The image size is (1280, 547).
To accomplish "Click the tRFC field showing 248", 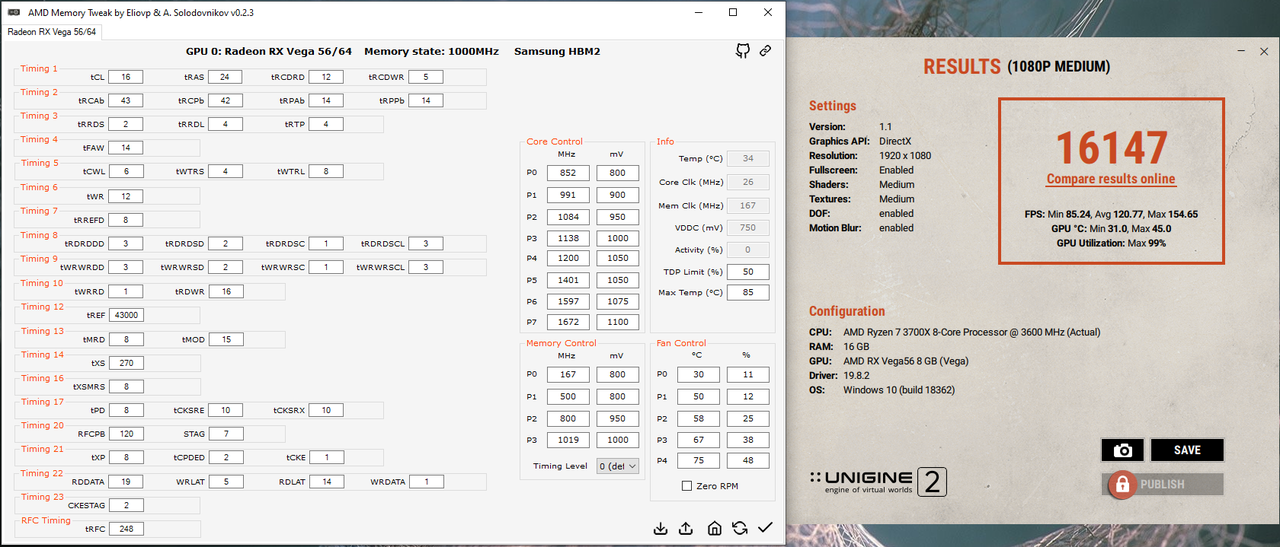I will pyautogui.click(x=126, y=529).
